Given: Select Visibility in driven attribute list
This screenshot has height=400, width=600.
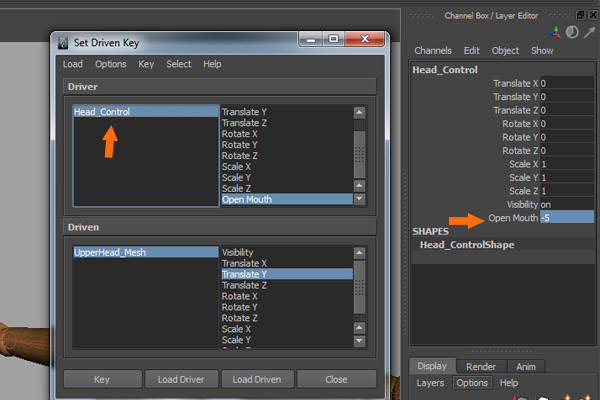Looking at the screenshot, I should [x=287, y=252].
